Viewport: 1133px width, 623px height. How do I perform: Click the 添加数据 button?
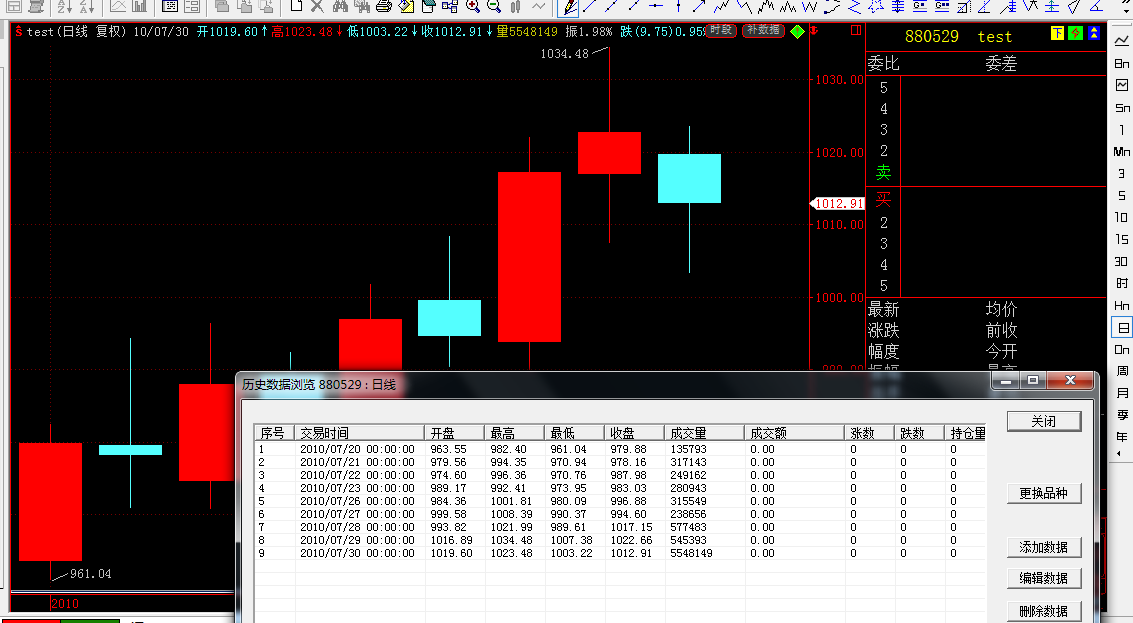point(1043,548)
